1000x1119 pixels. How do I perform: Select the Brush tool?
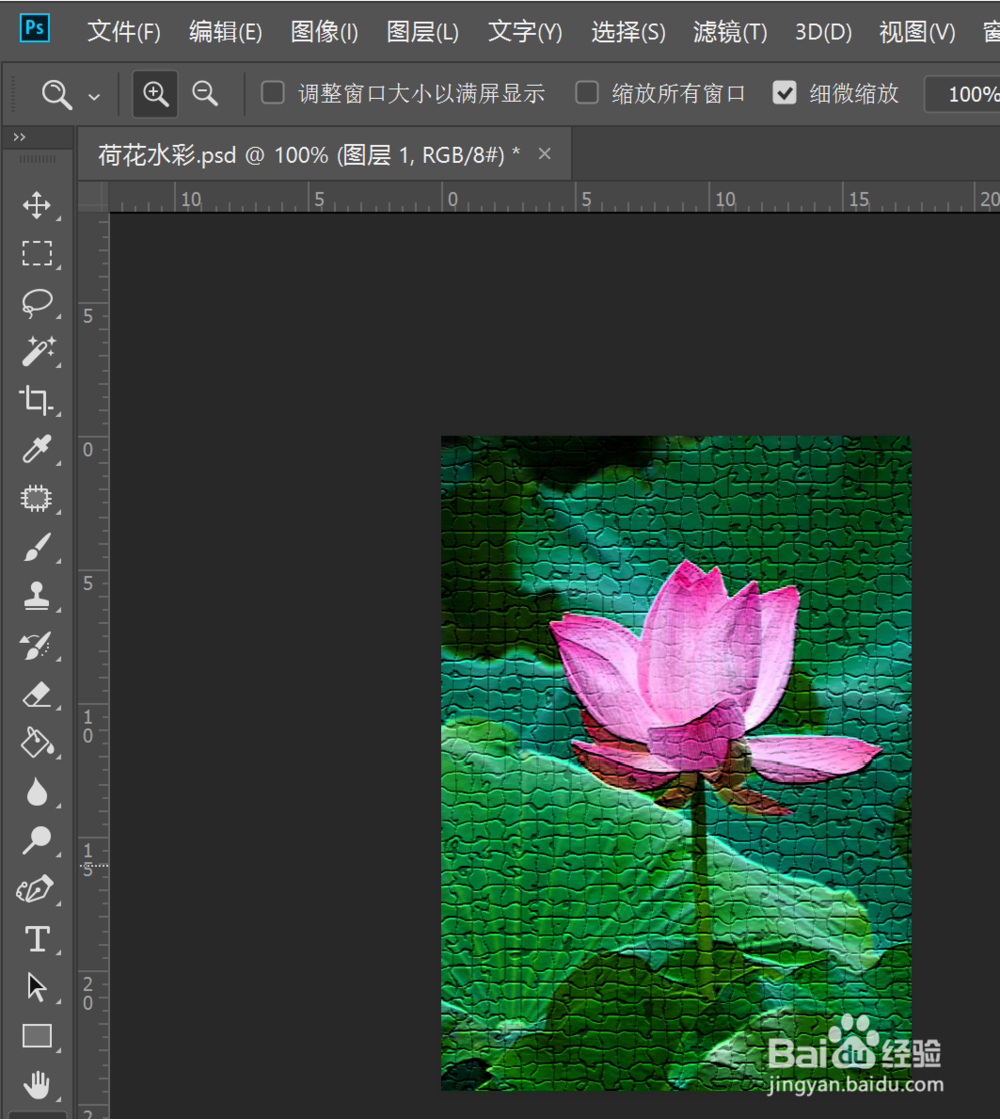[37, 548]
